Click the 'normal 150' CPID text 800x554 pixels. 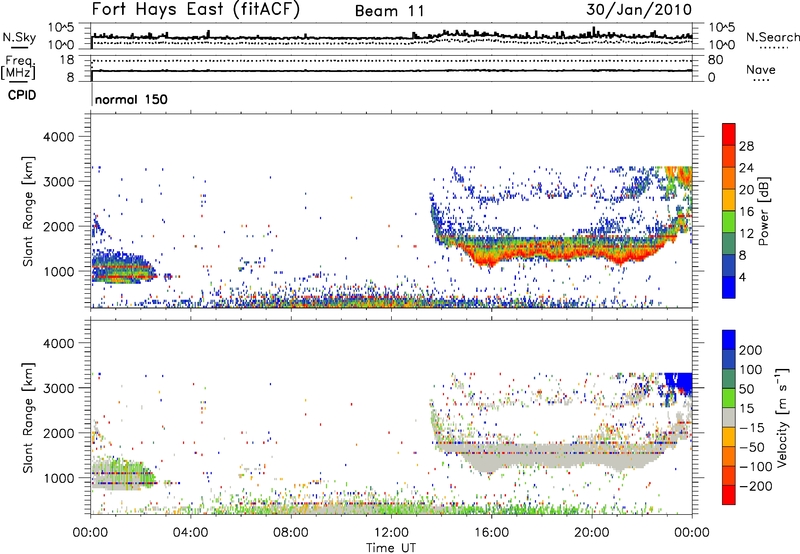click(x=131, y=99)
